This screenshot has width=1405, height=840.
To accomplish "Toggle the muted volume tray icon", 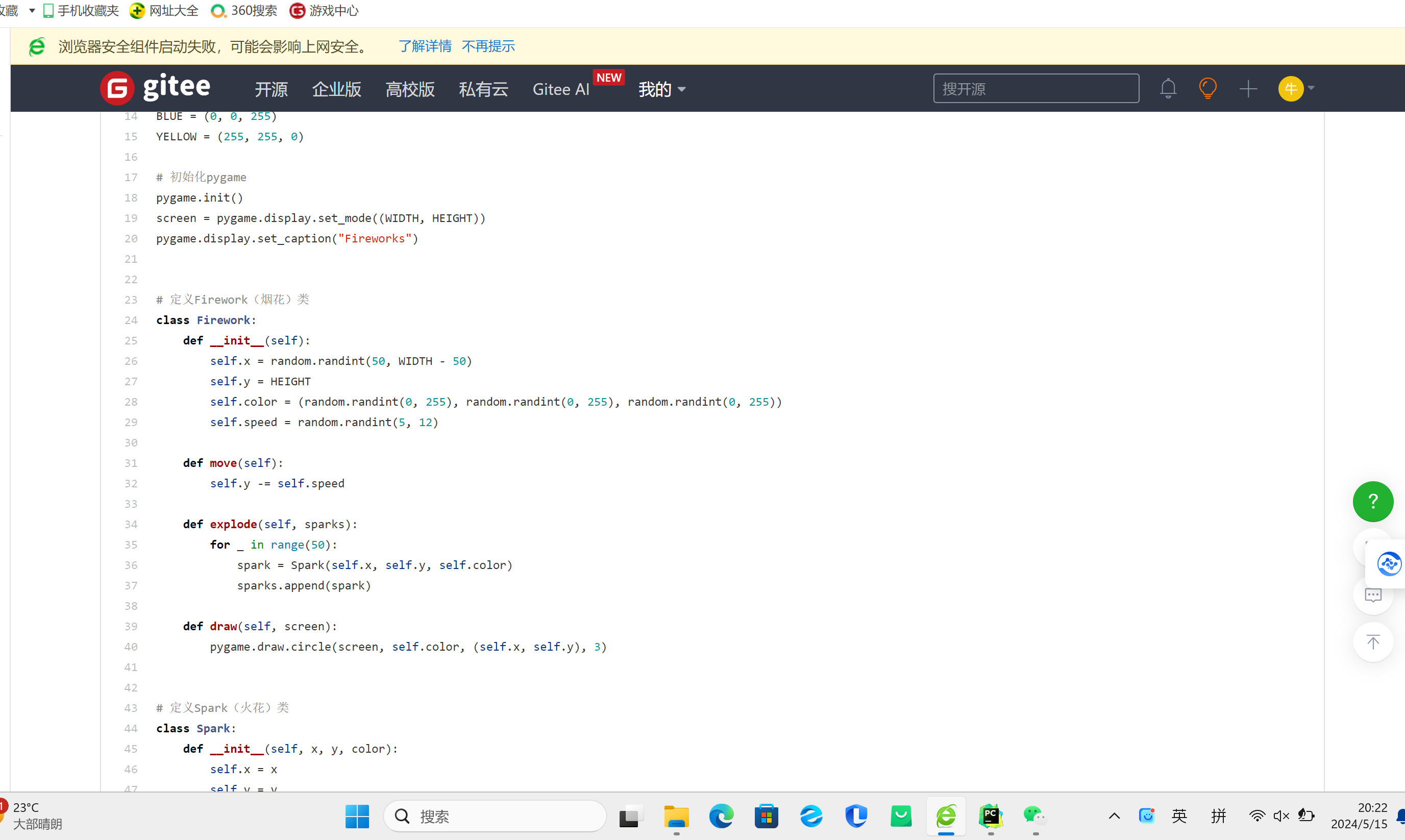I will tap(1281, 816).
